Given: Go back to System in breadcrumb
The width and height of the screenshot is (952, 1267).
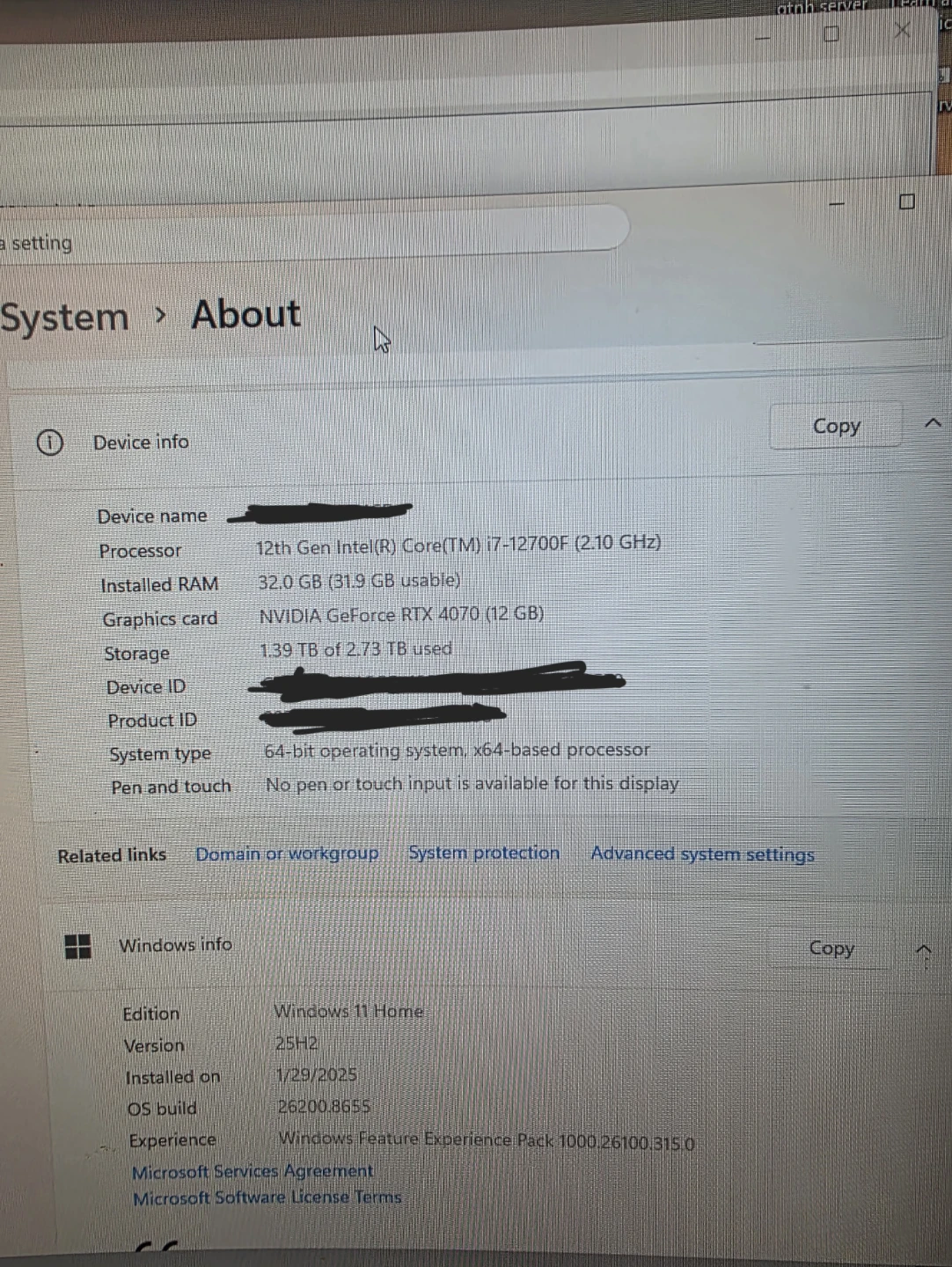Looking at the screenshot, I should (64, 318).
